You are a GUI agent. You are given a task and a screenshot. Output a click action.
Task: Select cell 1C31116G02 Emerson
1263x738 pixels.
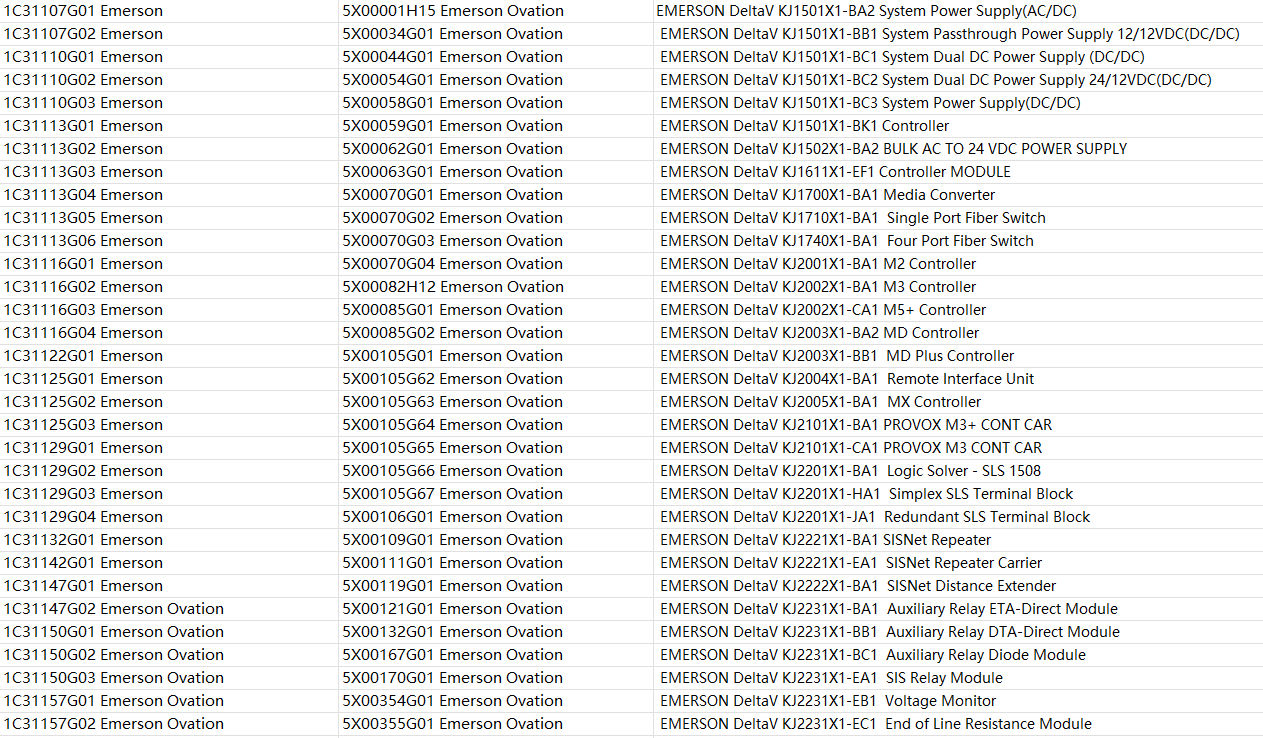coord(83,287)
